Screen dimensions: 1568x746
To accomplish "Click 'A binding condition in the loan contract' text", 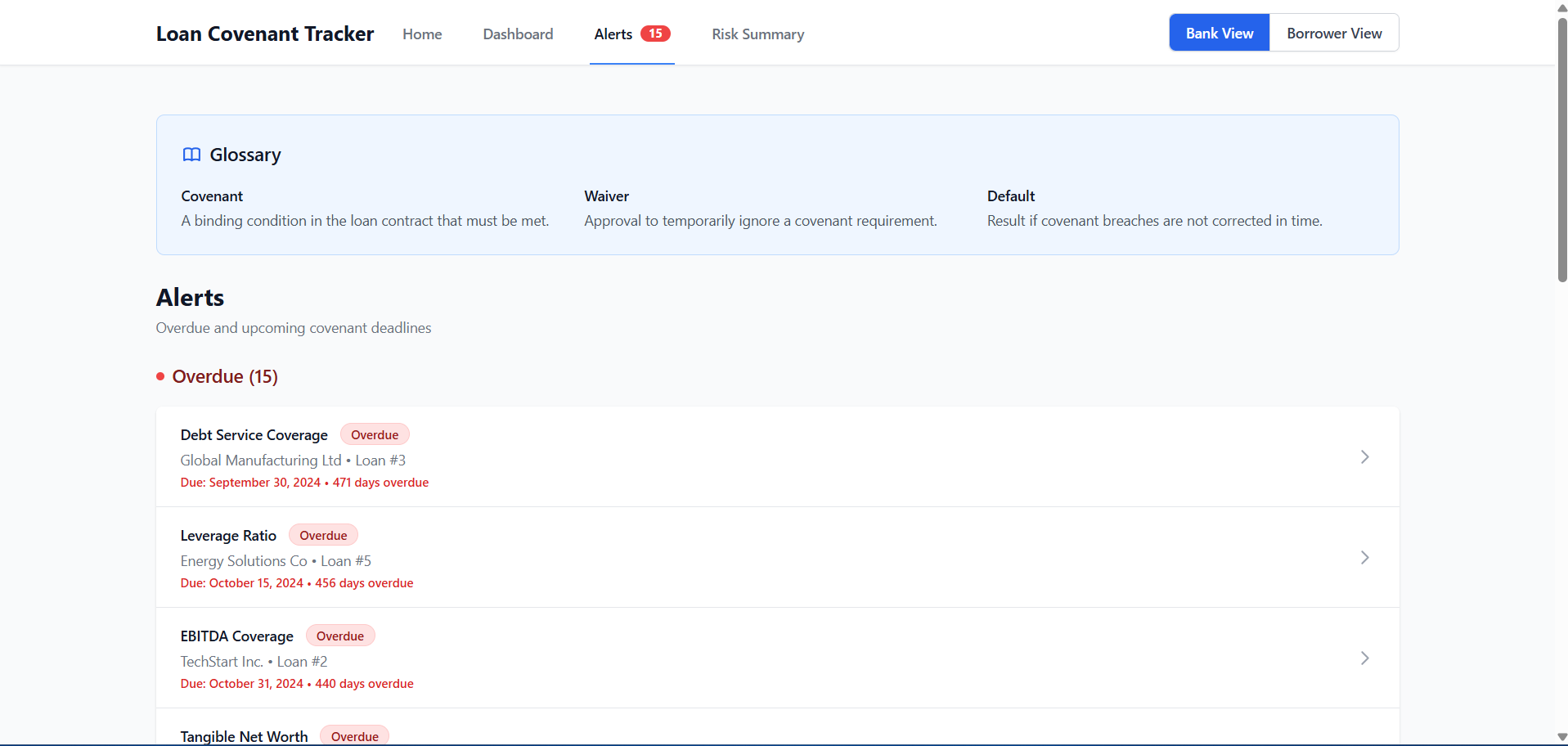I will tap(365, 221).
